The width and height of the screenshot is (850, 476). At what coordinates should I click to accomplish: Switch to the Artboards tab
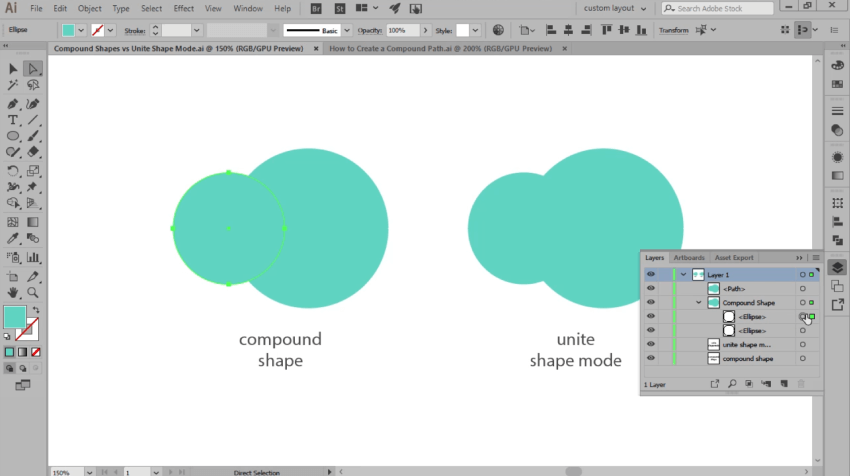[x=689, y=258]
